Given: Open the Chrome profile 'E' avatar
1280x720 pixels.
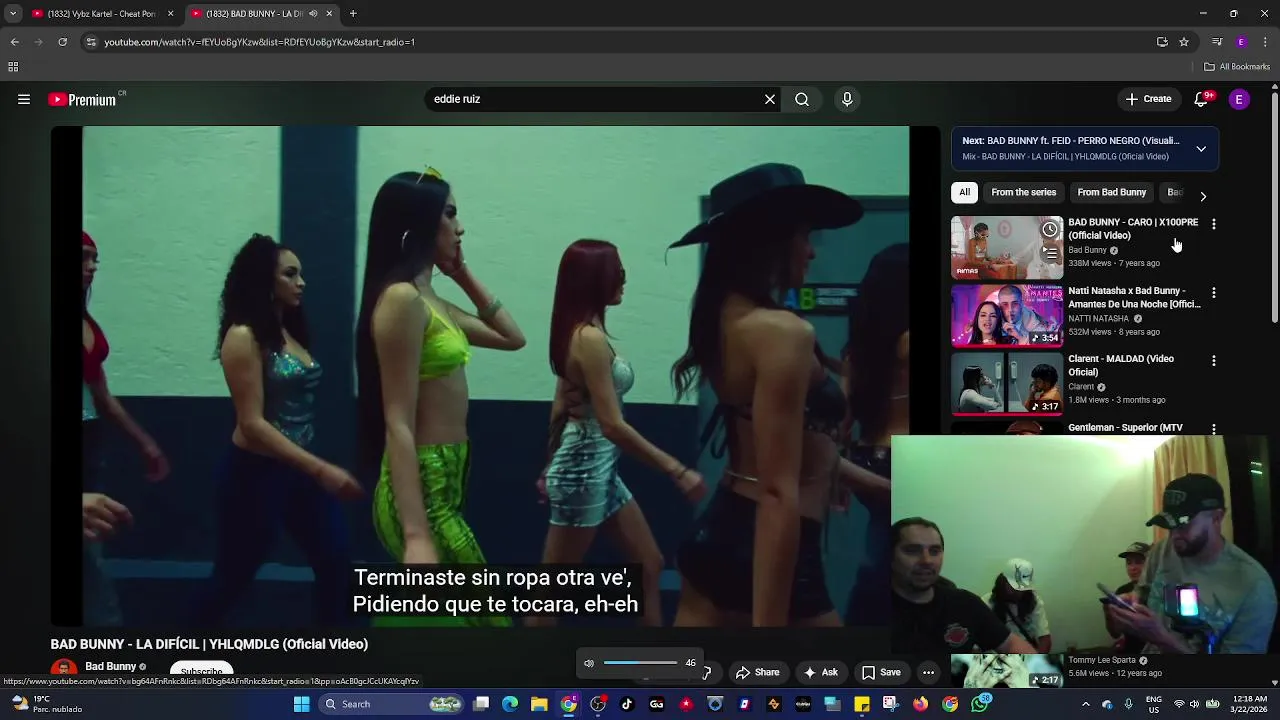Looking at the screenshot, I should tap(1241, 42).
